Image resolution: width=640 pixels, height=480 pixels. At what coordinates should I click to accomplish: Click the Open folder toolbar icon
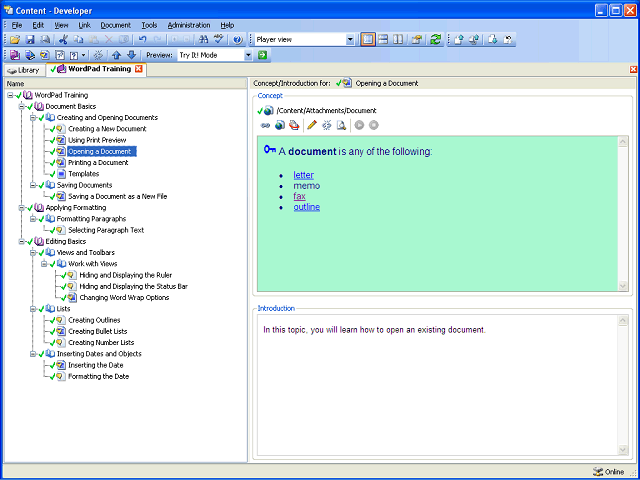[x=15, y=40]
